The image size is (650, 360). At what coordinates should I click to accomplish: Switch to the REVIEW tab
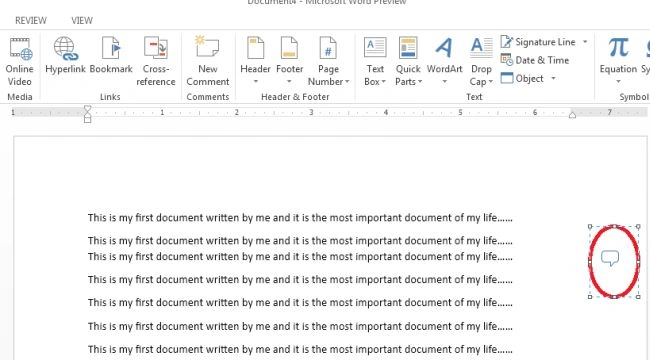31,20
